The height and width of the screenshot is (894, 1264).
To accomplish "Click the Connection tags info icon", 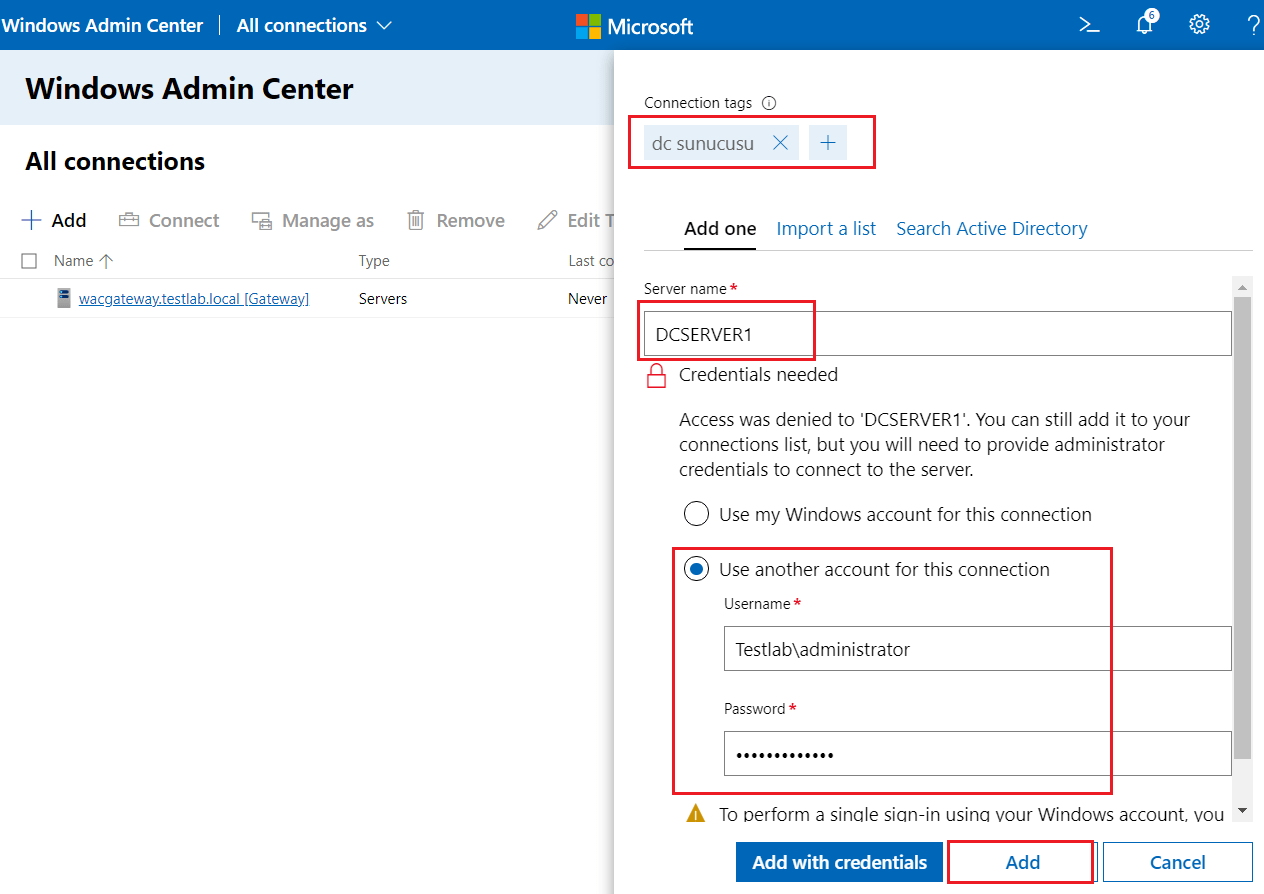I will pos(769,103).
